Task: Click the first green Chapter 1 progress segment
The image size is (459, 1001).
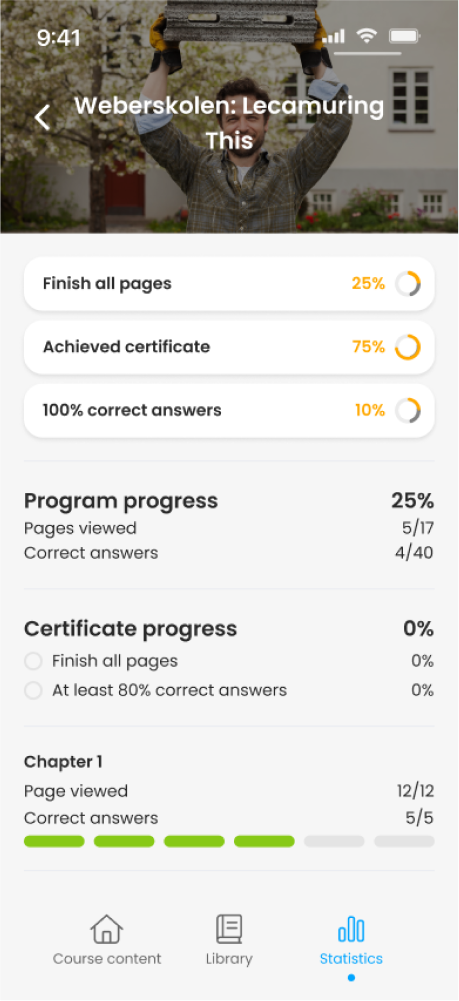Action: tap(54, 841)
